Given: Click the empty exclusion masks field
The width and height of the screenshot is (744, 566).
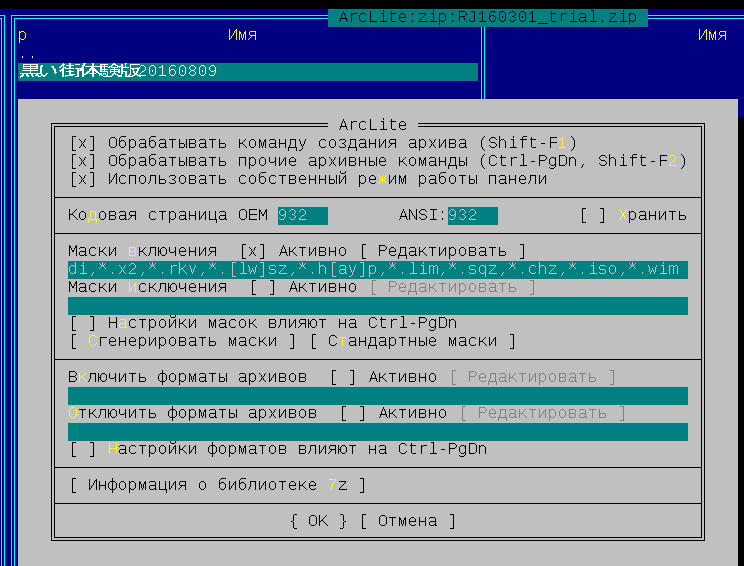Looking at the screenshot, I should (377, 305).
